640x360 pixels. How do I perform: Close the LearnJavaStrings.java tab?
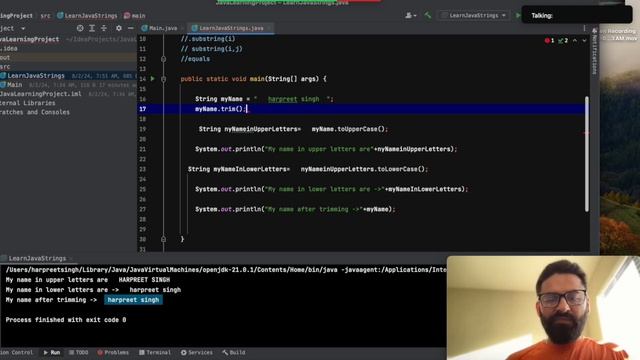(x=269, y=28)
